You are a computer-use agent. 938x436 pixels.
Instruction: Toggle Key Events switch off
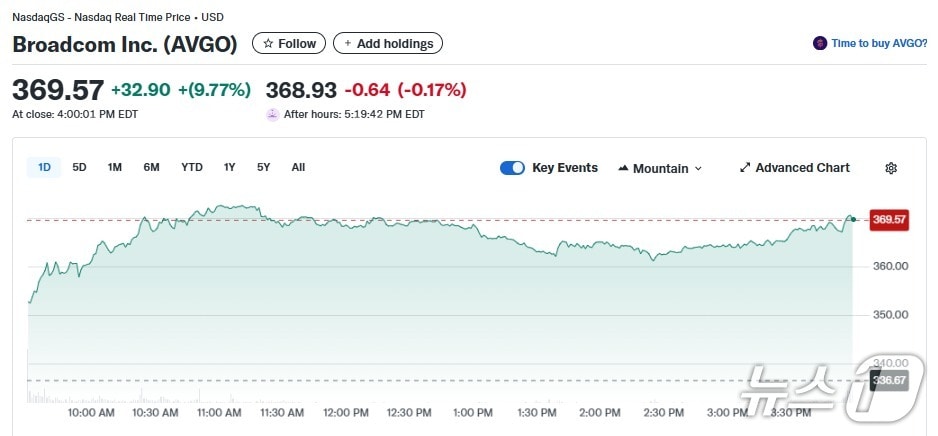512,168
